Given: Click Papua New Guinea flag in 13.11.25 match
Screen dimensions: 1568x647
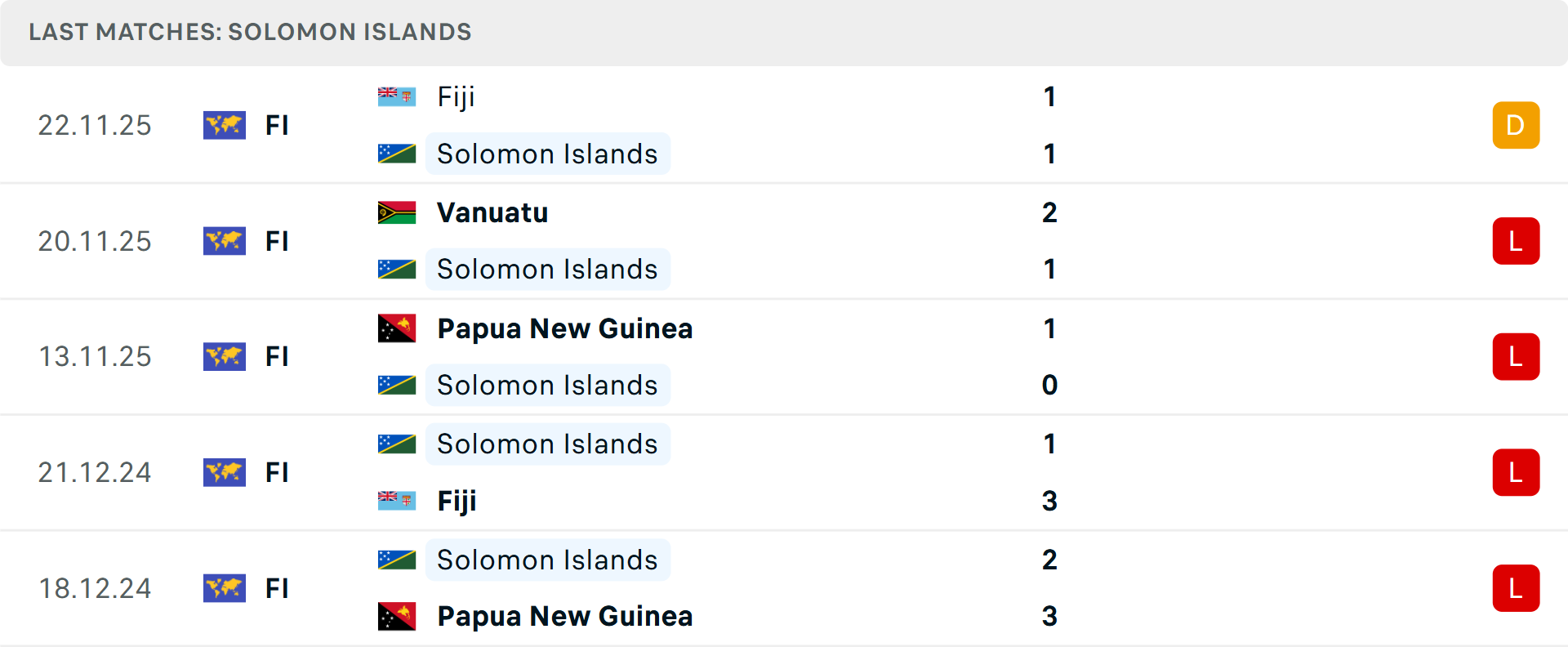Looking at the screenshot, I should tap(397, 328).
